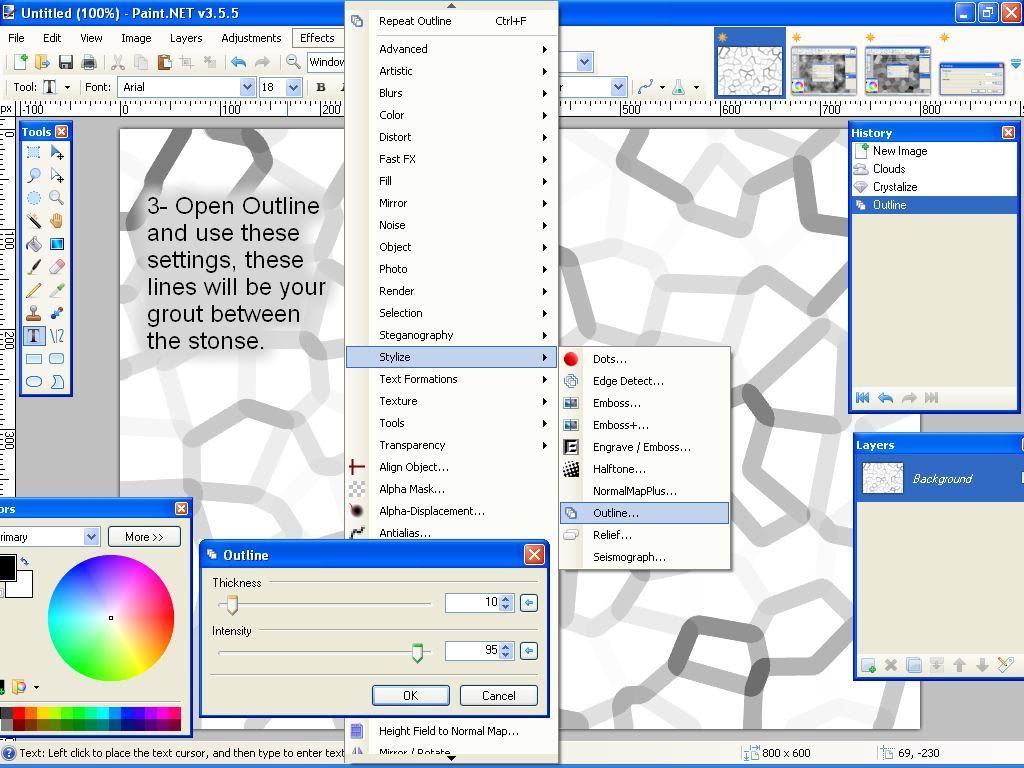
Task: Select the Lasso Select tool
Action: (x=34, y=176)
